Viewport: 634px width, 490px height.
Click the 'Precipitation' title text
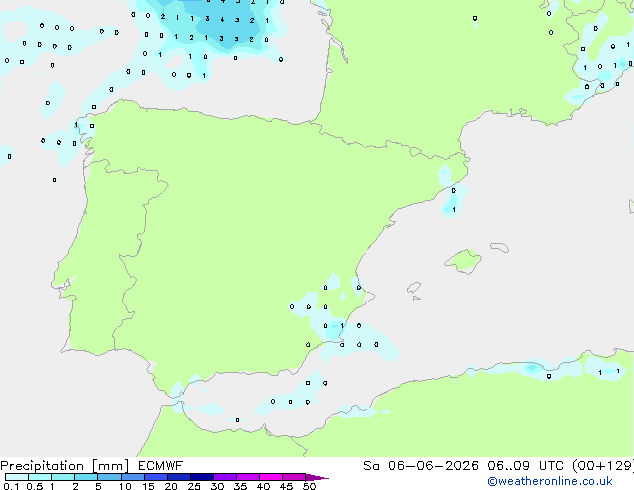pos(42,466)
